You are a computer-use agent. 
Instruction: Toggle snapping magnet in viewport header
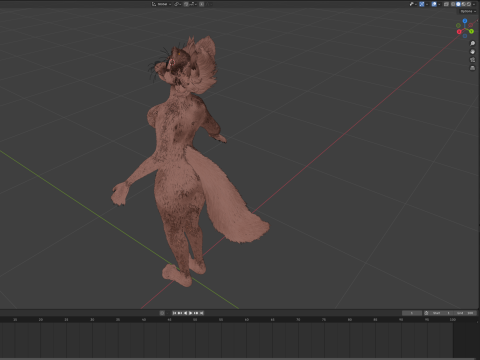click(x=186, y=4)
